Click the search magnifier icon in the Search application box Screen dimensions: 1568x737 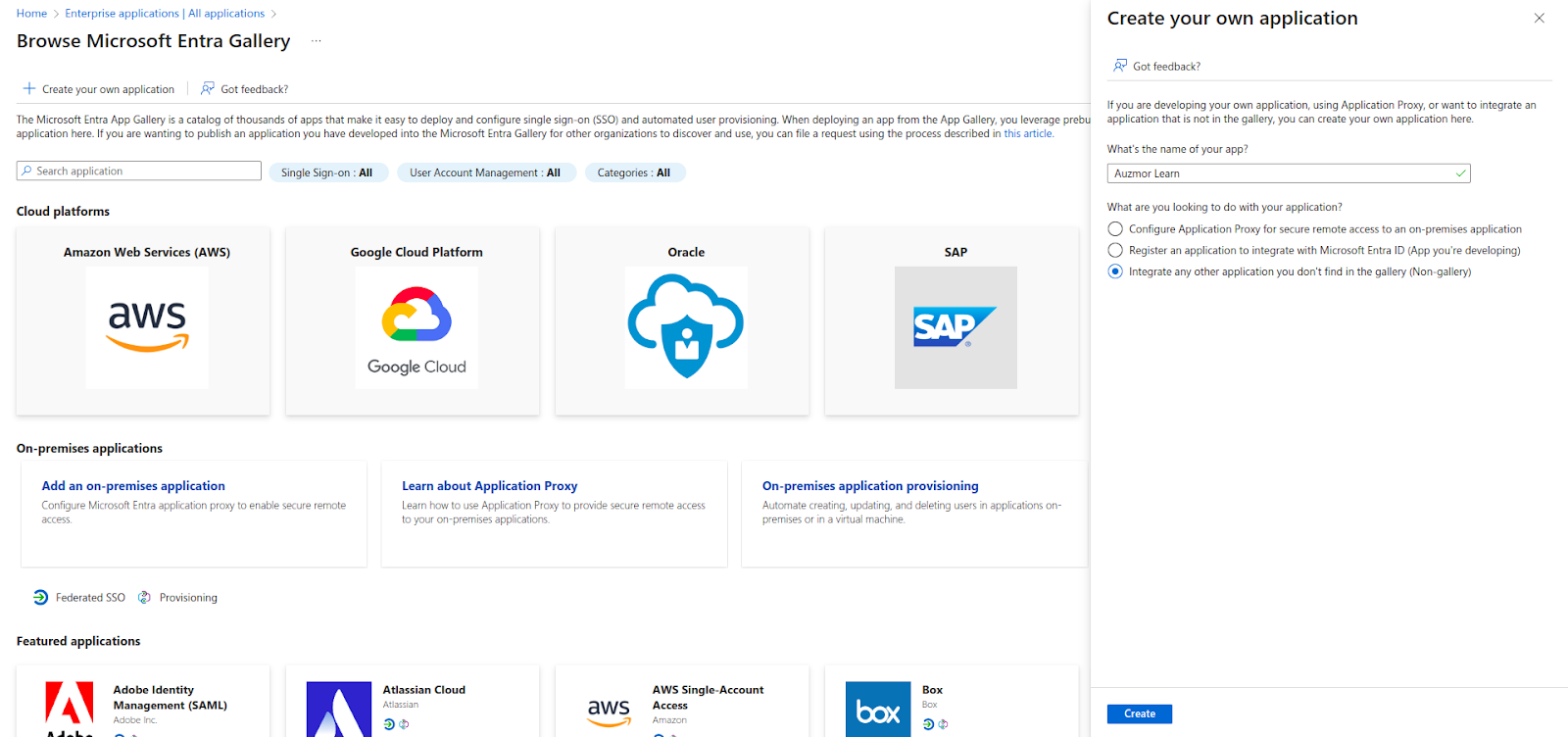click(26, 171)
